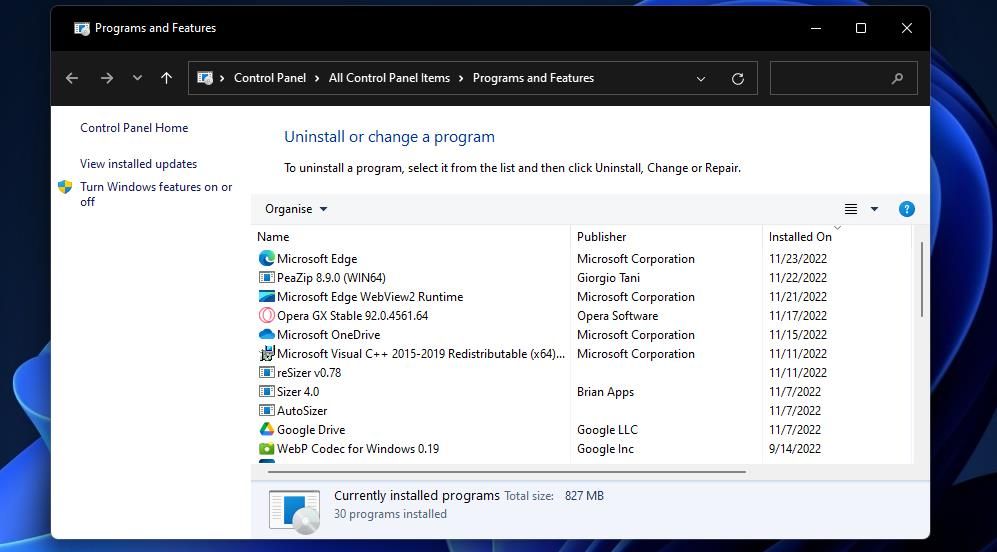Image resolution: width=997 pixels, height=552 pixels.
Task: Maximize the Programs and Features window
Action: tap(861, 28)
